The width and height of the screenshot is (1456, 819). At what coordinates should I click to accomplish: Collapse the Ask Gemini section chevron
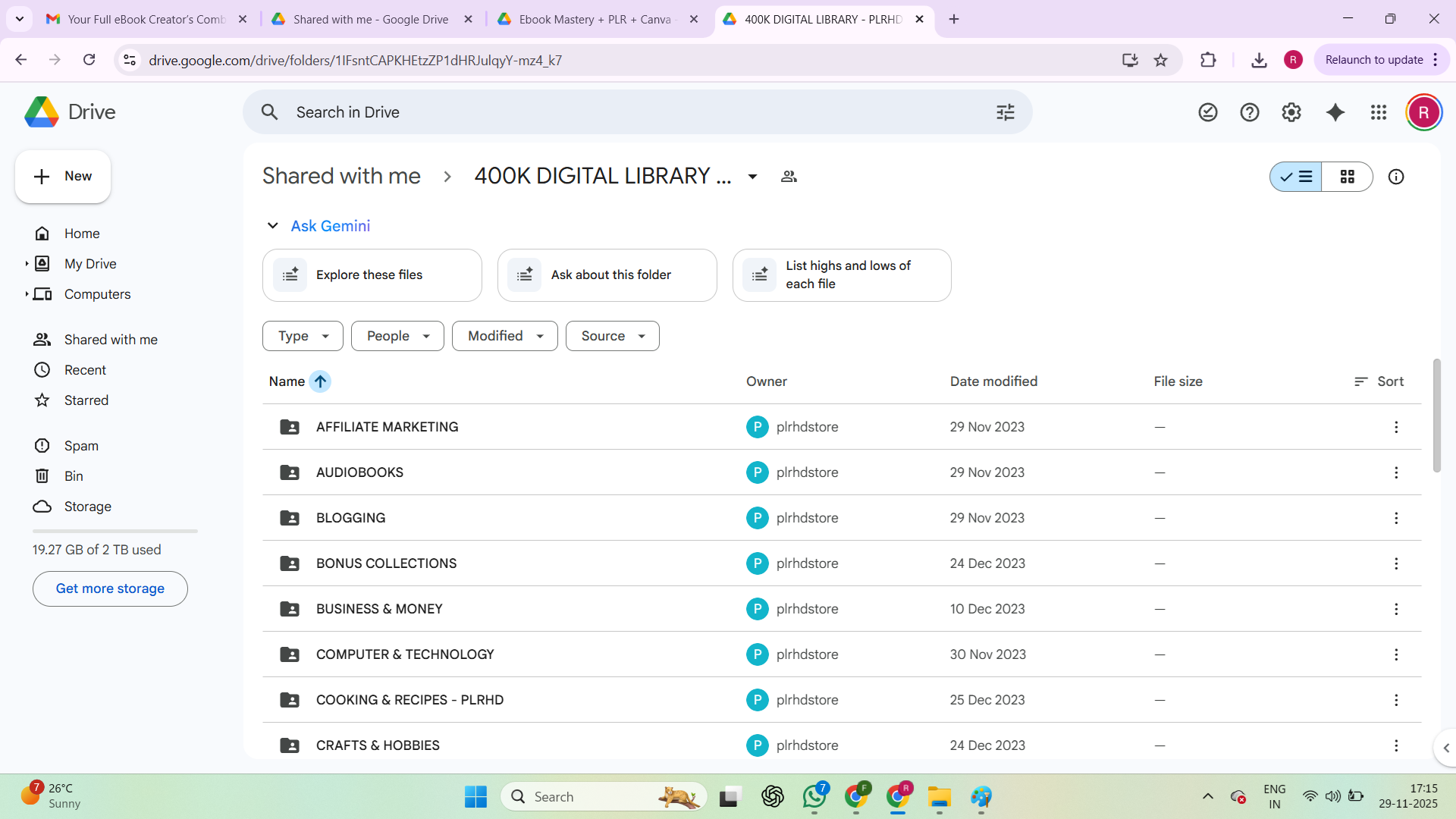(272, 226)
